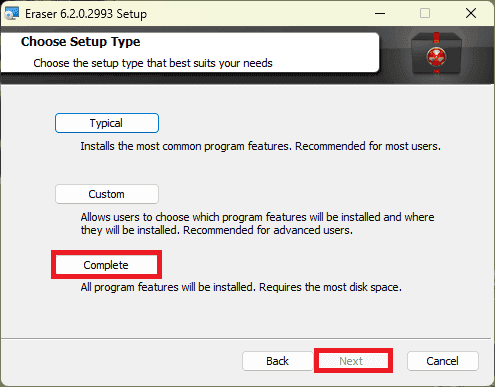Click the 'Choose Setup Type' heading

(81, 42)
